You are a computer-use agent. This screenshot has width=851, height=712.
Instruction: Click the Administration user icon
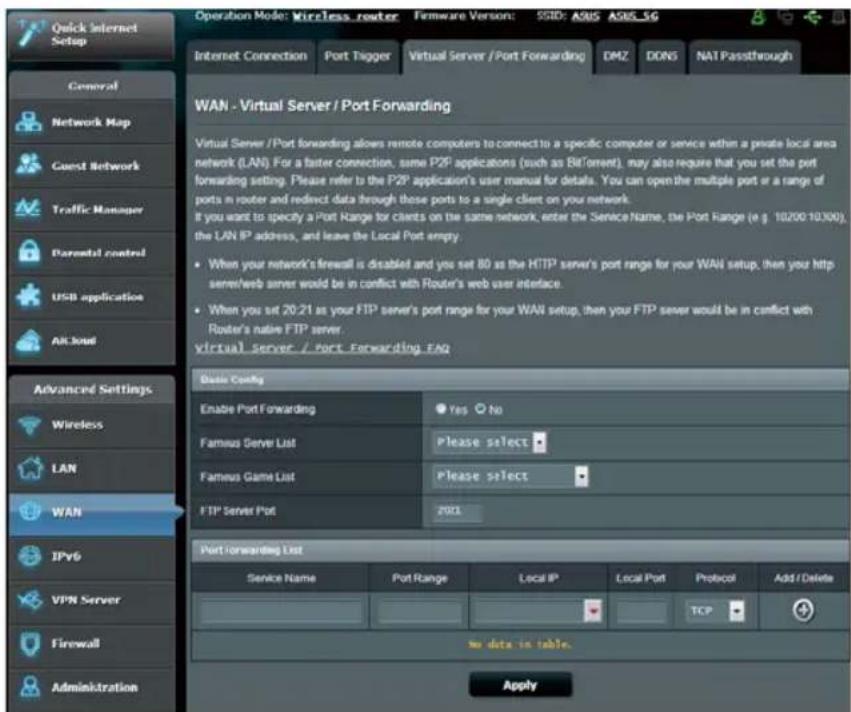click(29, 687)
